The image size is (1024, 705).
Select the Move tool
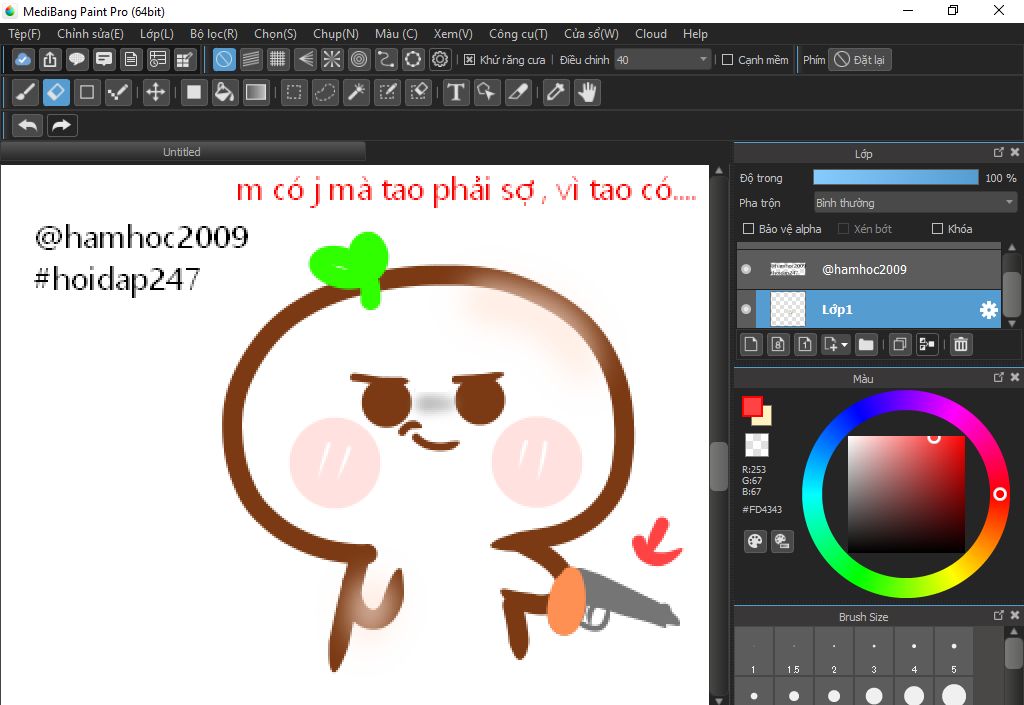155,92
